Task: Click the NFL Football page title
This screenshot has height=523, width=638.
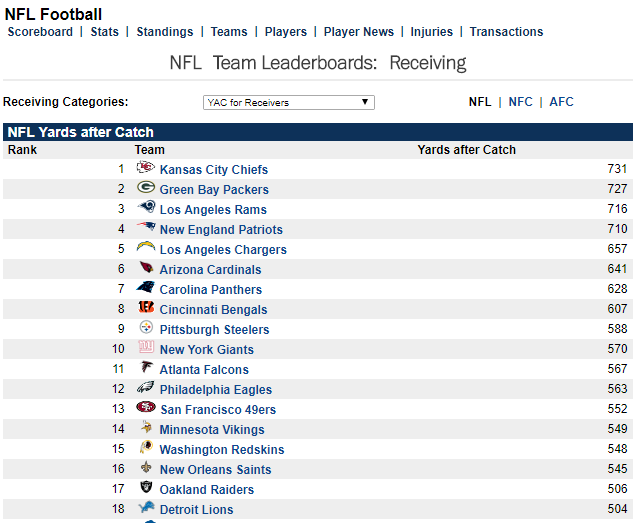Action: [53, 14]
